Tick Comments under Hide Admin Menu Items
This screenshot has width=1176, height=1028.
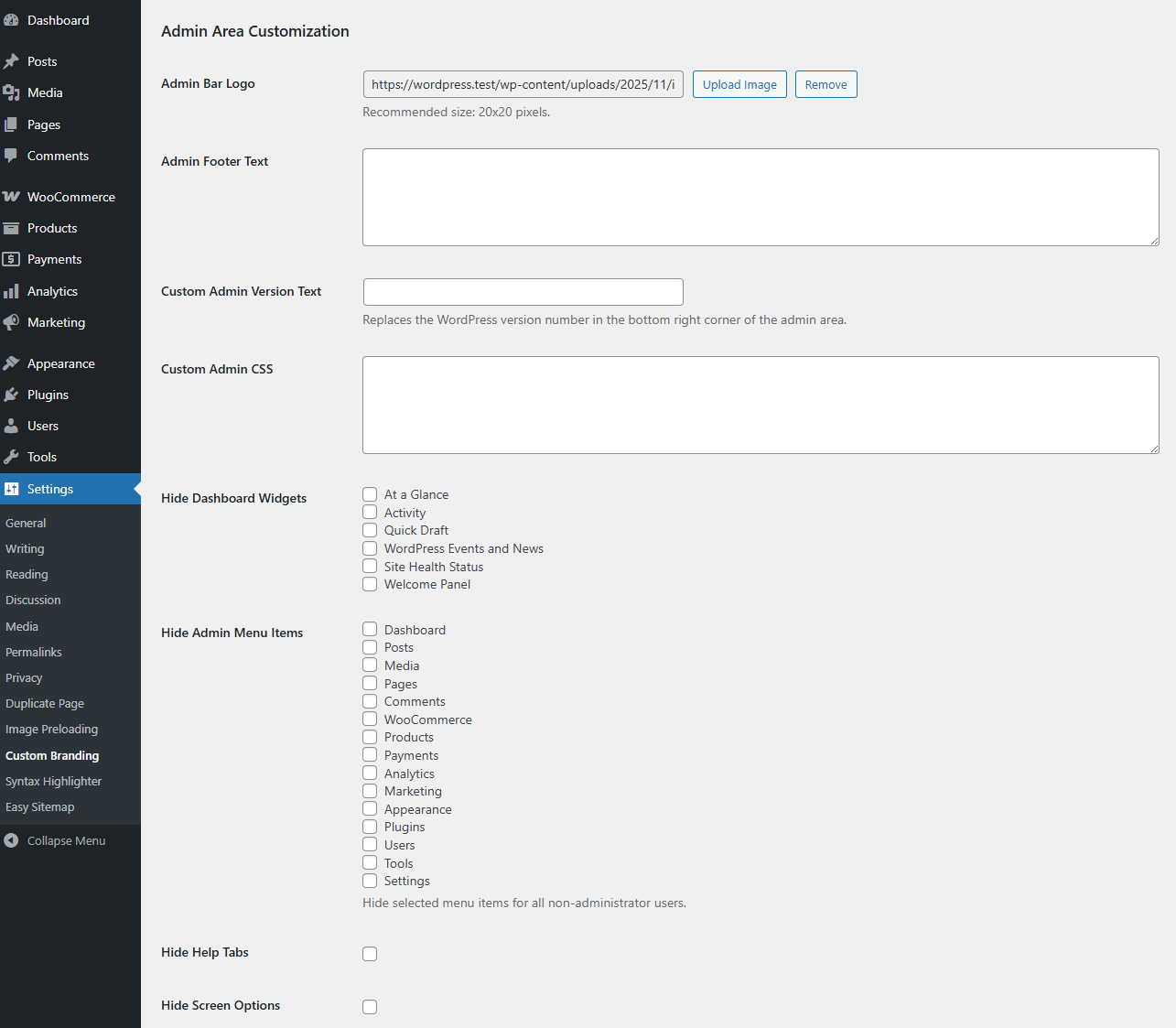tap(370, 701)
